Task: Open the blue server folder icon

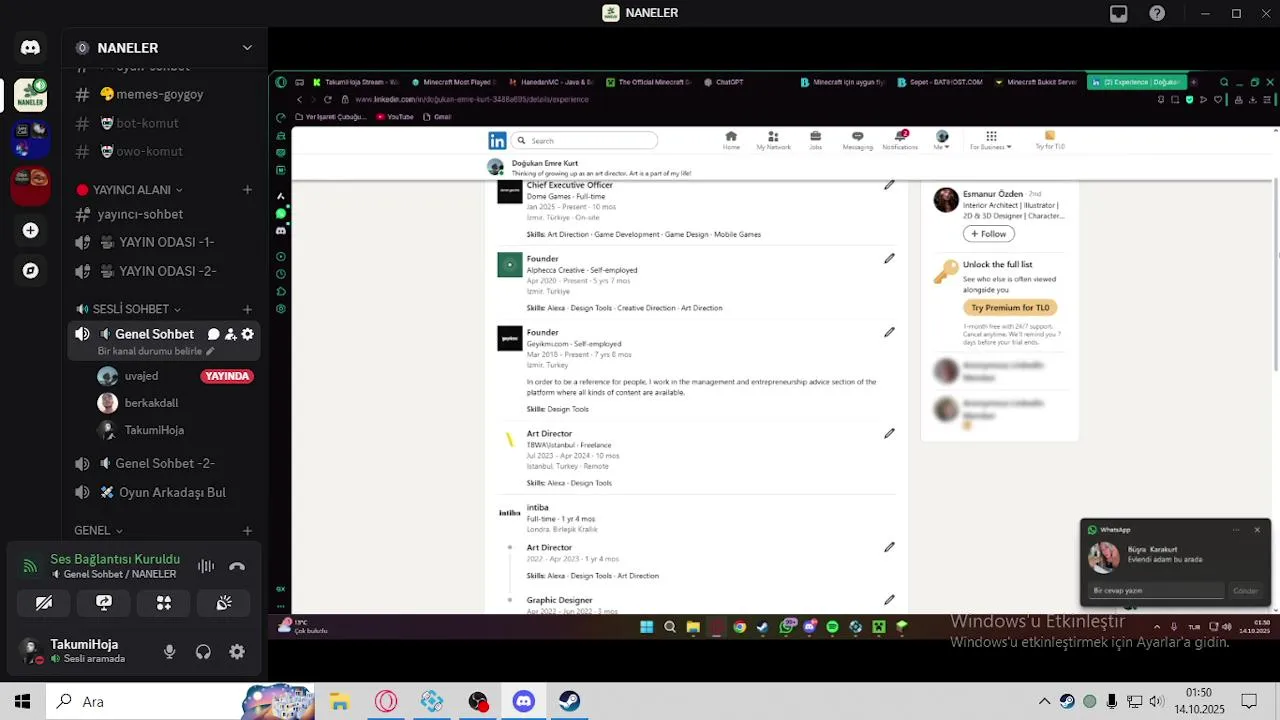Action: click(x=30, y=138)
